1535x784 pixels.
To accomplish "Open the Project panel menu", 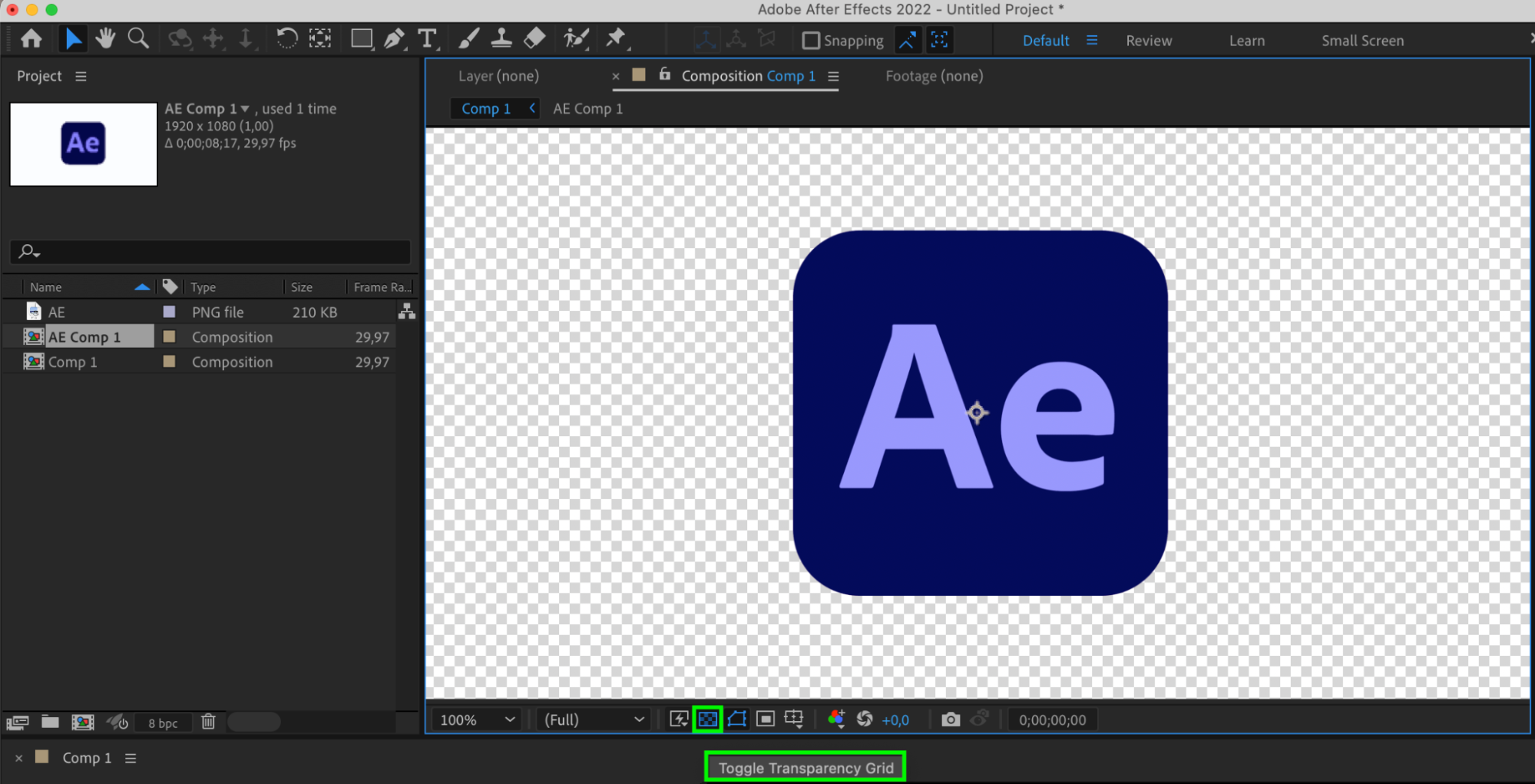I will [x=81, y=76].
